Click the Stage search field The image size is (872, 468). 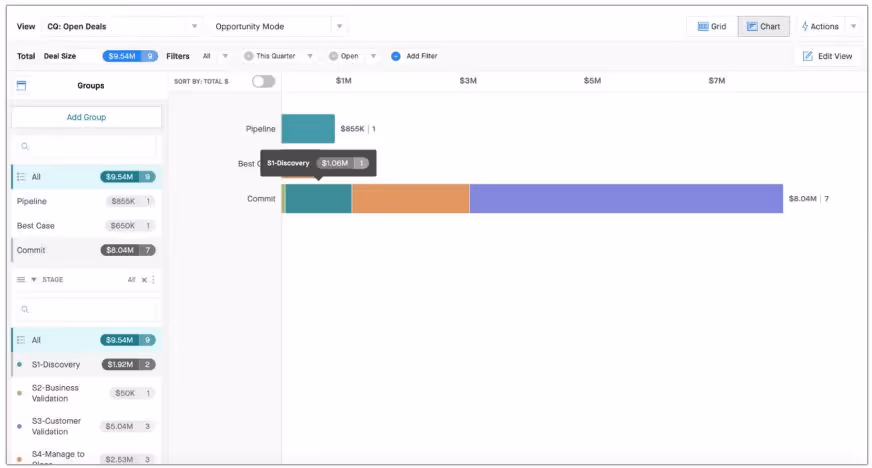coord(86,309)
